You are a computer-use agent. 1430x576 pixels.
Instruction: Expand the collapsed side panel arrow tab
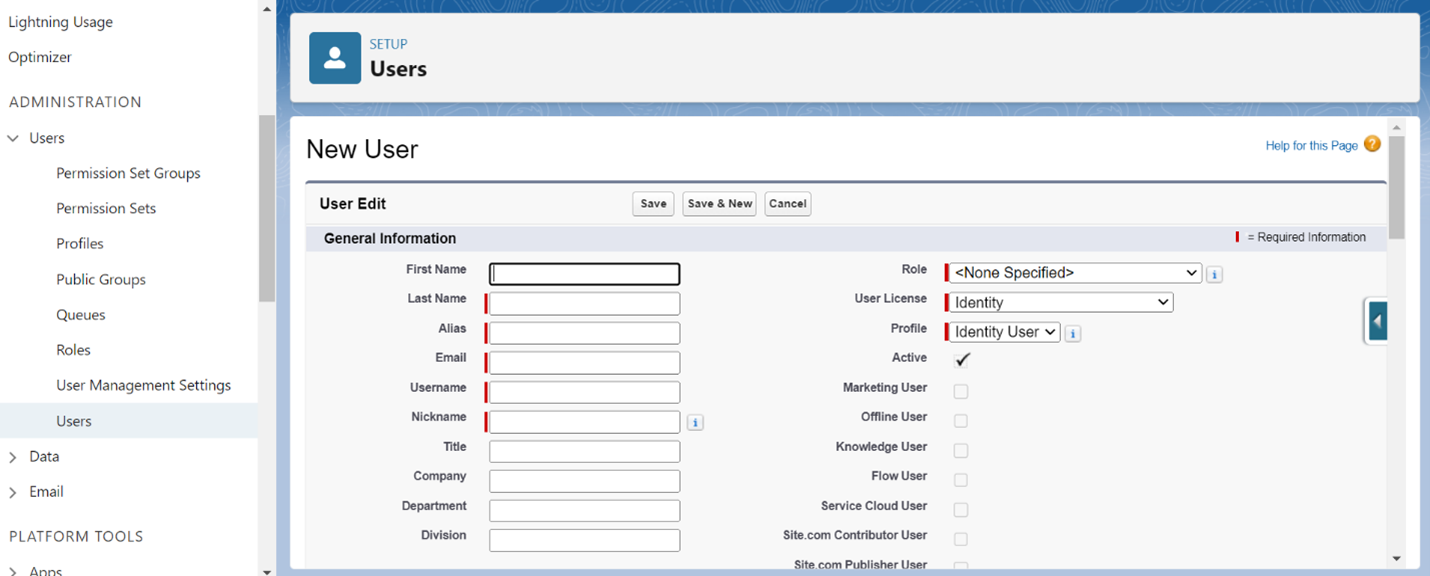1377,322
